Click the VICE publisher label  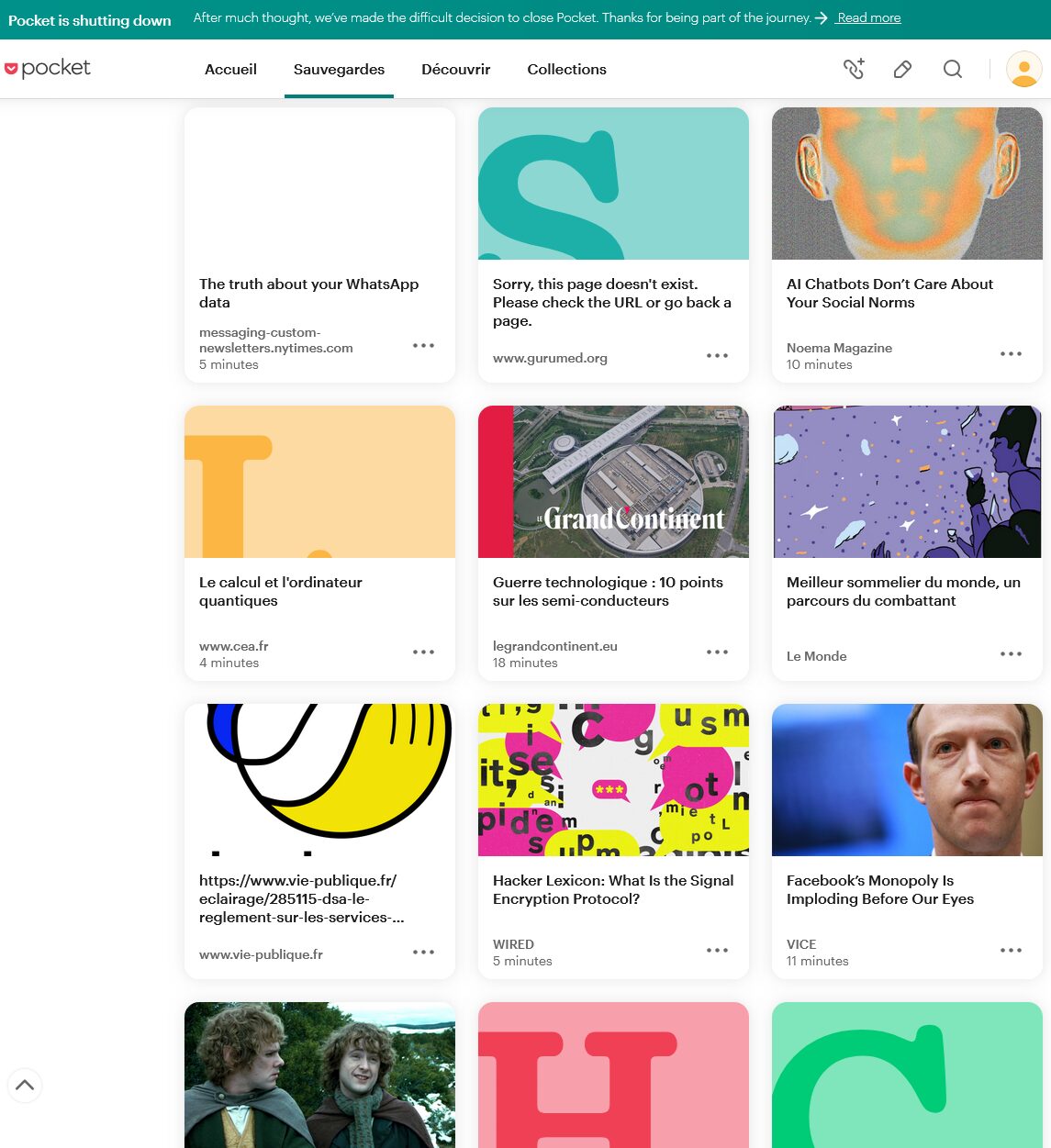pyautogui.click(x=801, y=944)
